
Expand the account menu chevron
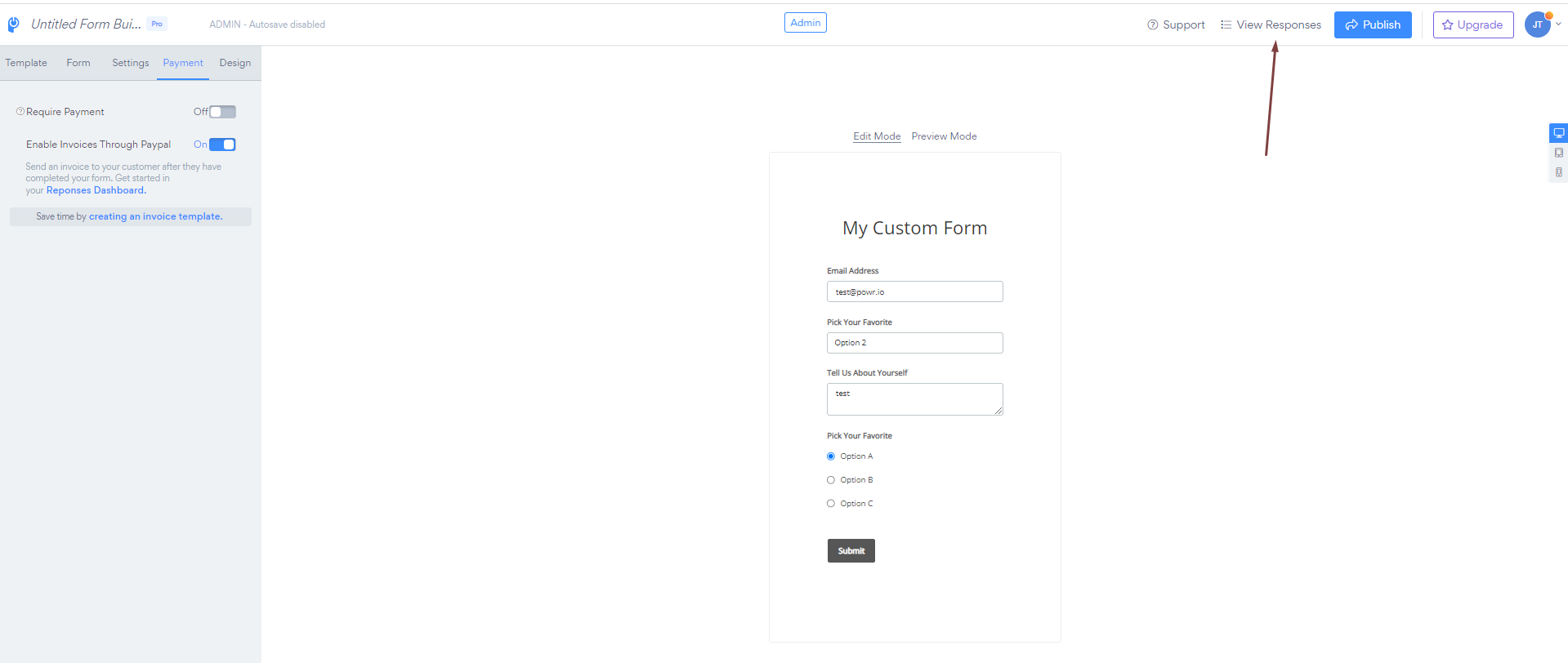click(x=1558, y=24)
